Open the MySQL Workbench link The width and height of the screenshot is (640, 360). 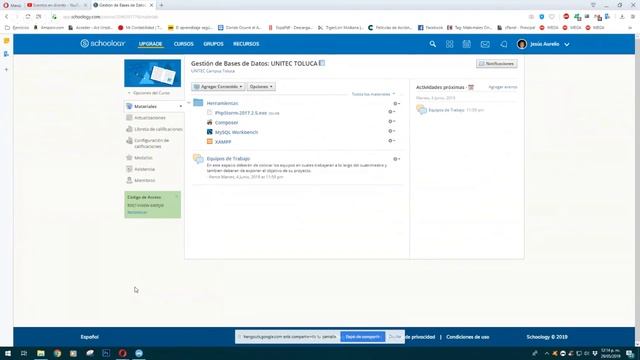tap(236, 133)
